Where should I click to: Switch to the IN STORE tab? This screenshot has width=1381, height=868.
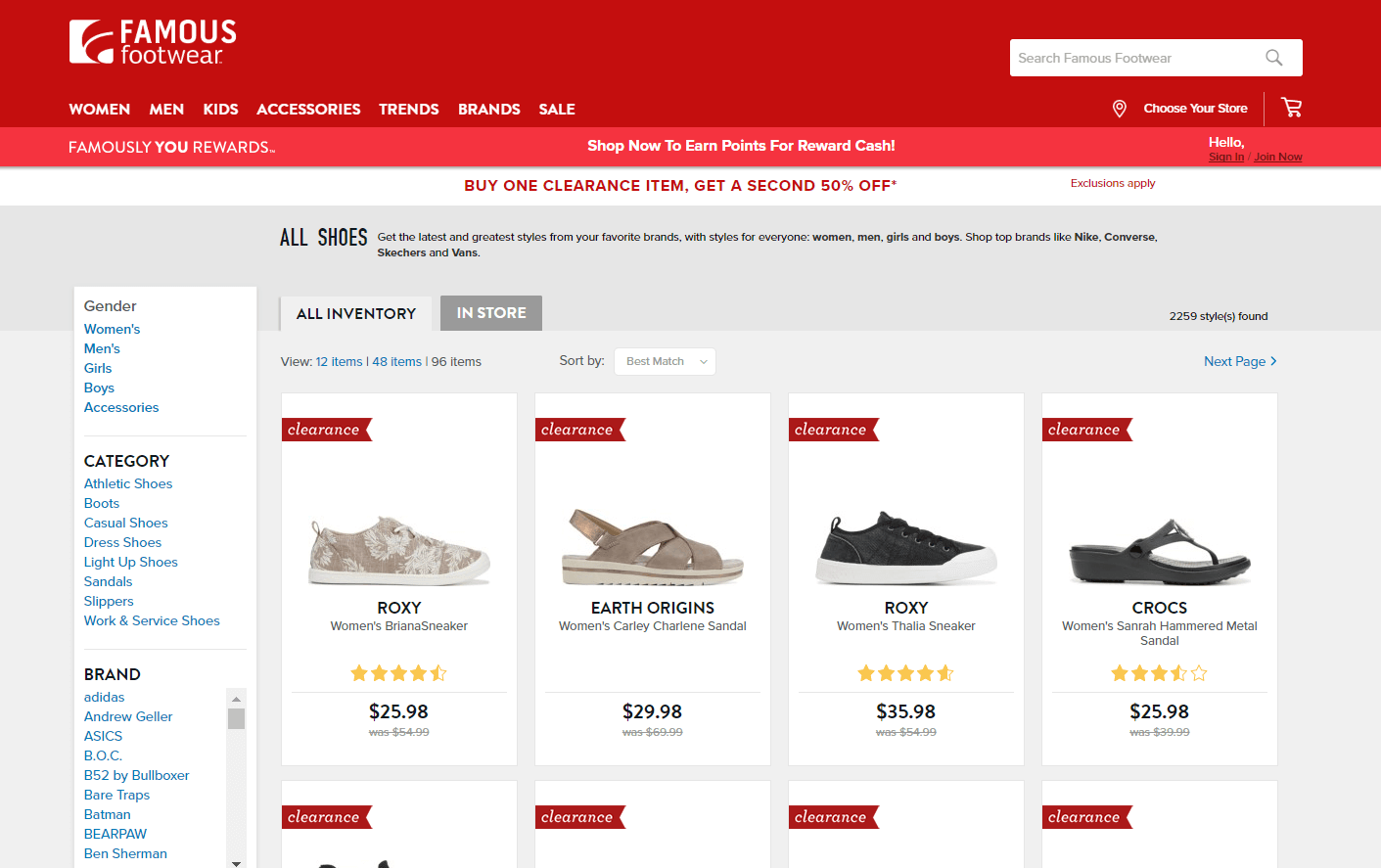point(491,313)
